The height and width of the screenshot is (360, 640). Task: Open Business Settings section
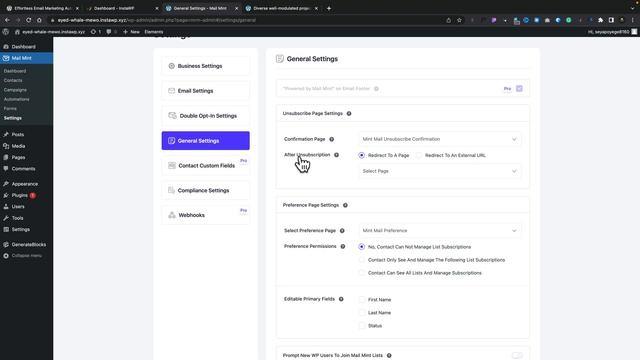tap(205, 66)
